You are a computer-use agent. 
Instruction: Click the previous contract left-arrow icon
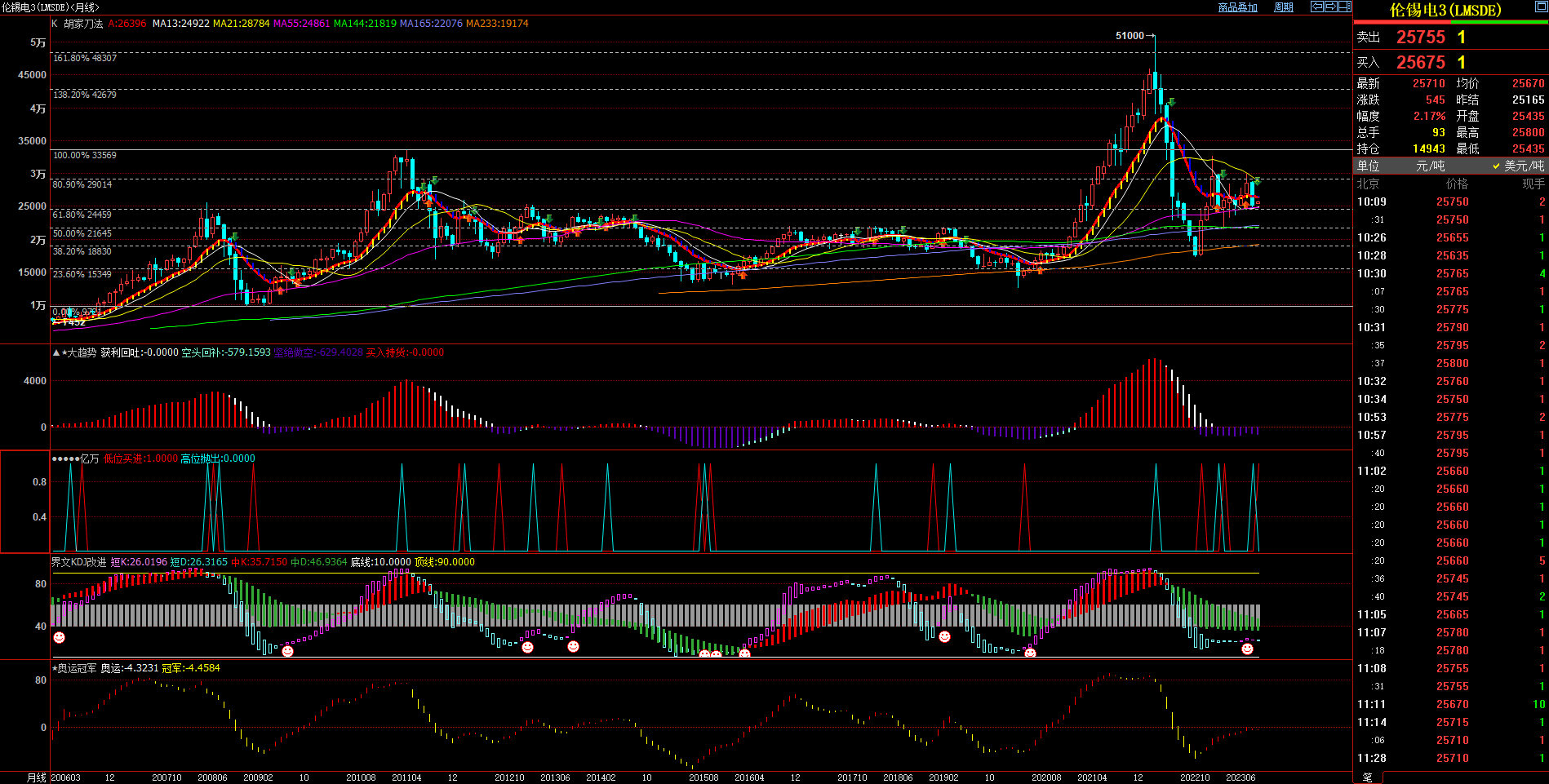tap(1317, 7)
